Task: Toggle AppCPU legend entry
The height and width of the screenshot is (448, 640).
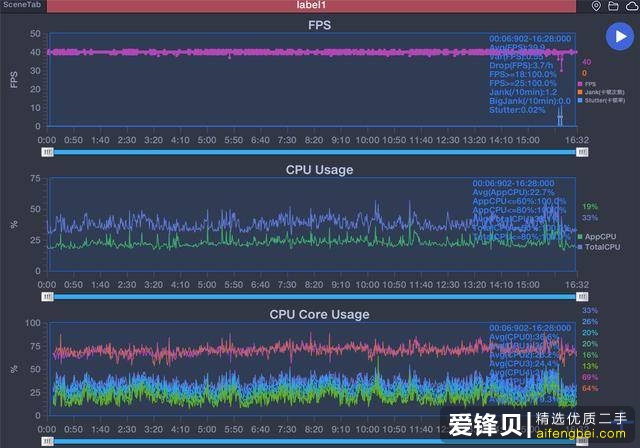Action: (597, 237)
